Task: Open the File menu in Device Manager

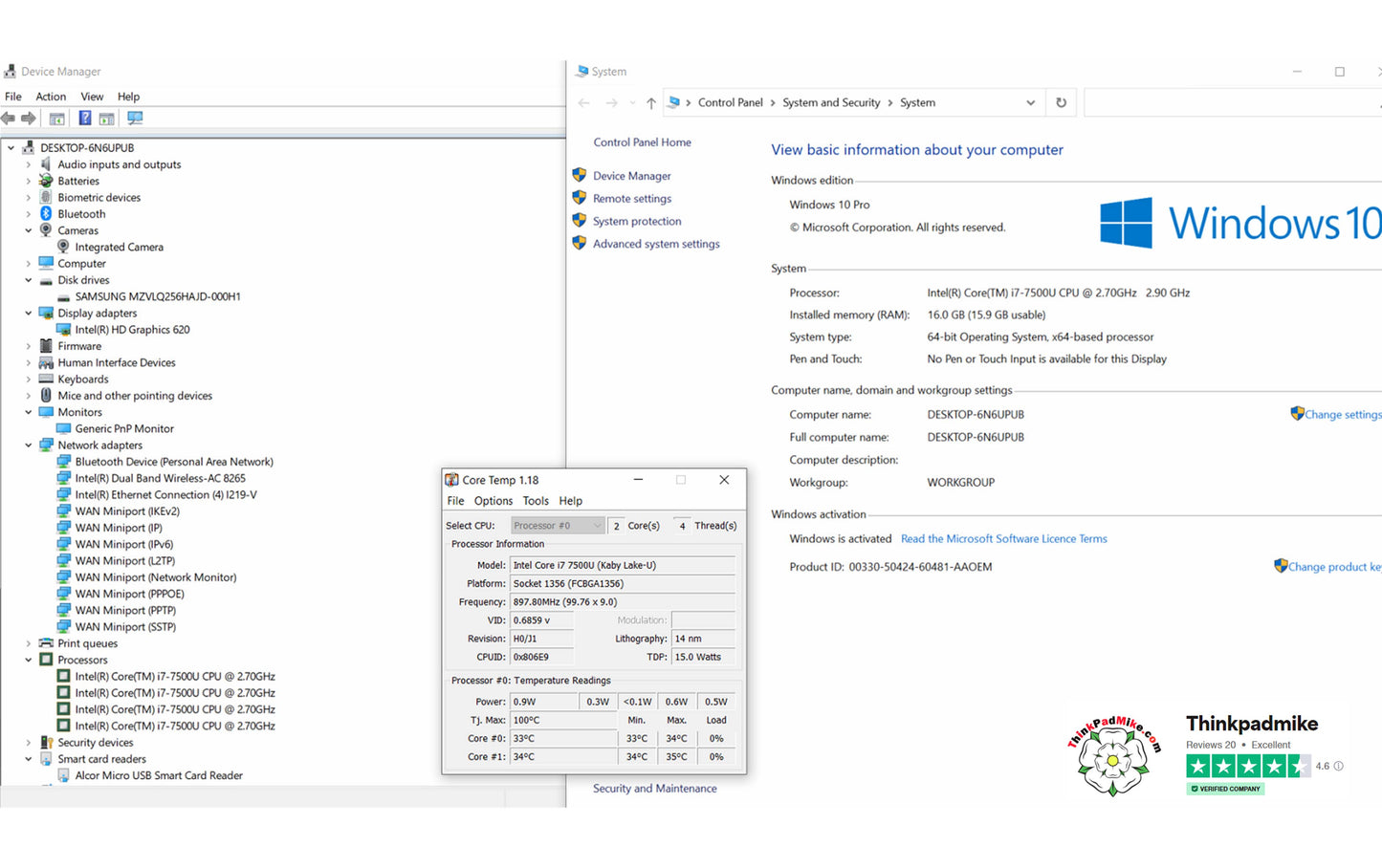Action: click(13, 97)
